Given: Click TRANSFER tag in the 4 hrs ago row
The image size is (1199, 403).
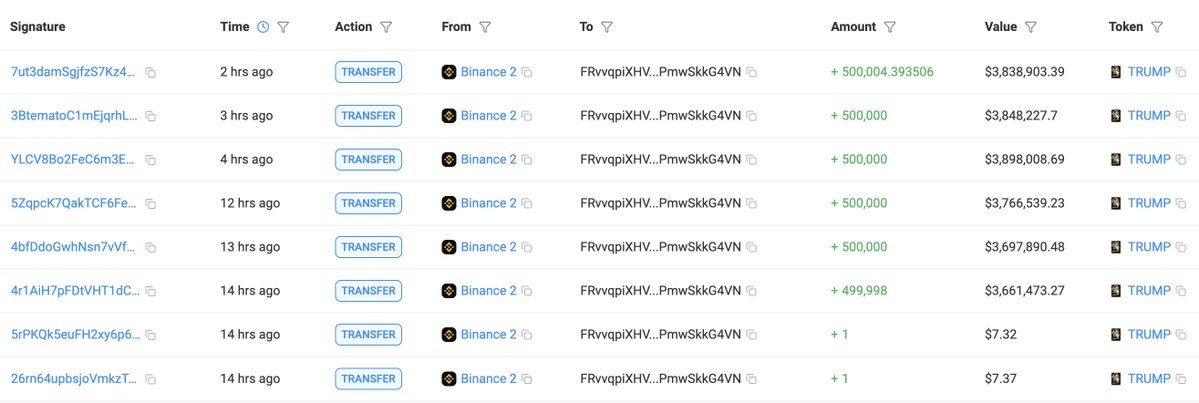Looking at the screenshot, I should (368, 159).
